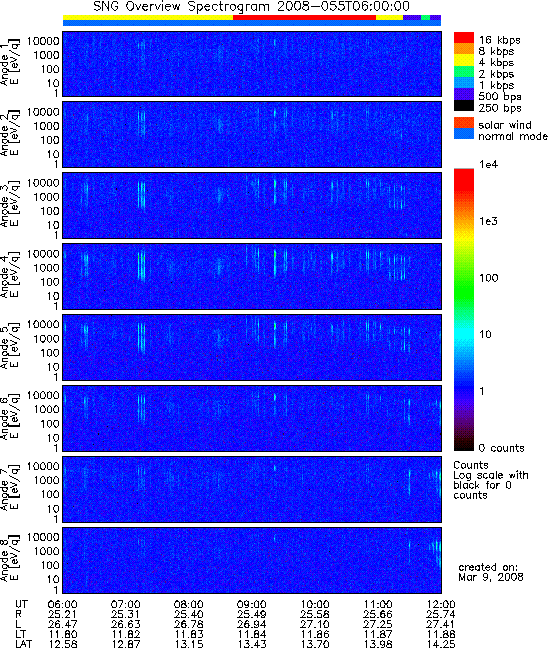Click the LAT value '13.43'
Image resolution: width=548 pixels, height=648 pixels.
click(x=251, y=643)
